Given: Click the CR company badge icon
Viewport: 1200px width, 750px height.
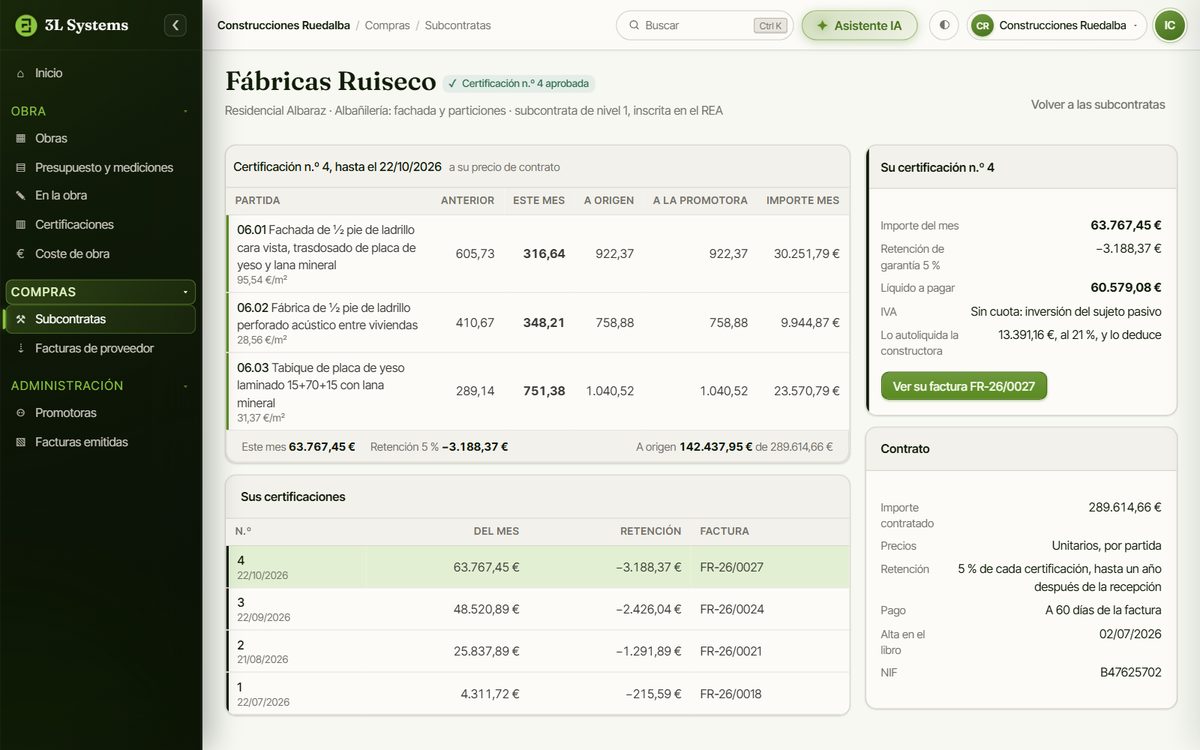Looking at the screenshot, I should [982, 25].
